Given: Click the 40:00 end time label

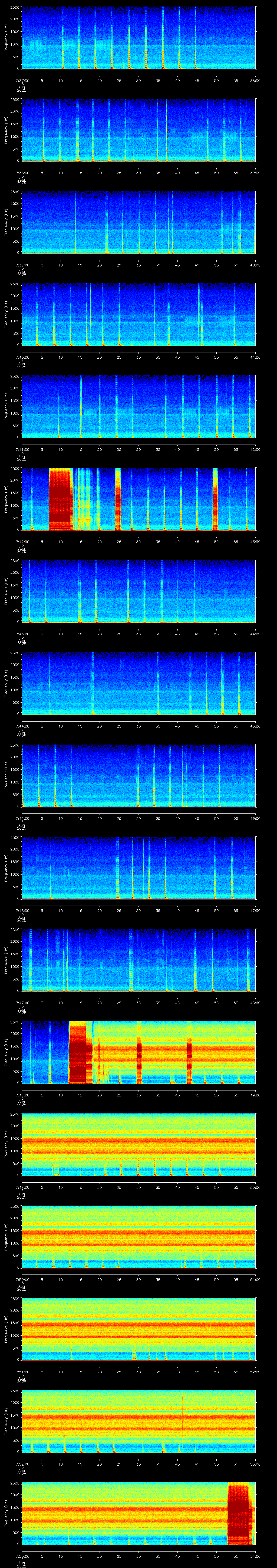Looking at the screenshot, I should pyautogui.click(x=256, y=265).
